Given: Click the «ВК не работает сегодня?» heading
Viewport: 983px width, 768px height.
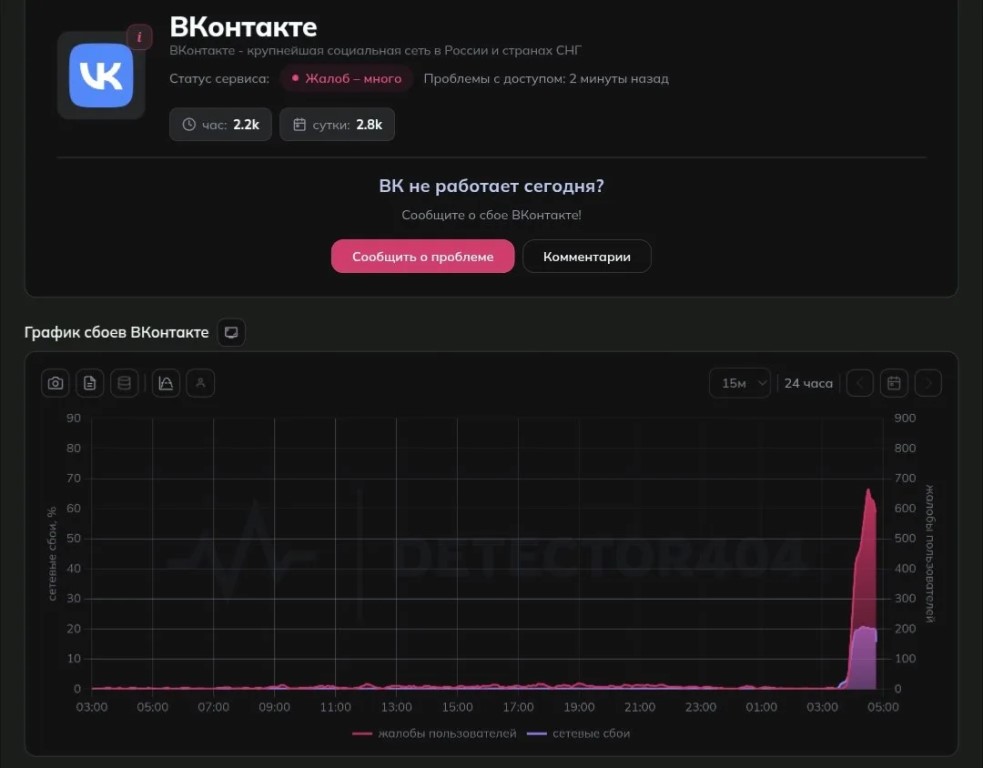Looking at the screenshot, I should (492, 186).
